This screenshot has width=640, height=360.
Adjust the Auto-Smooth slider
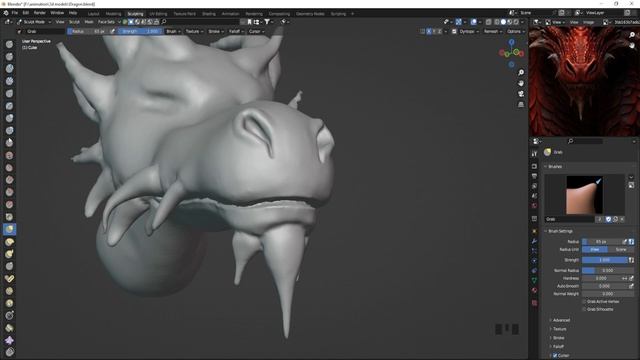pyautogui.click(x=605, y=286)
